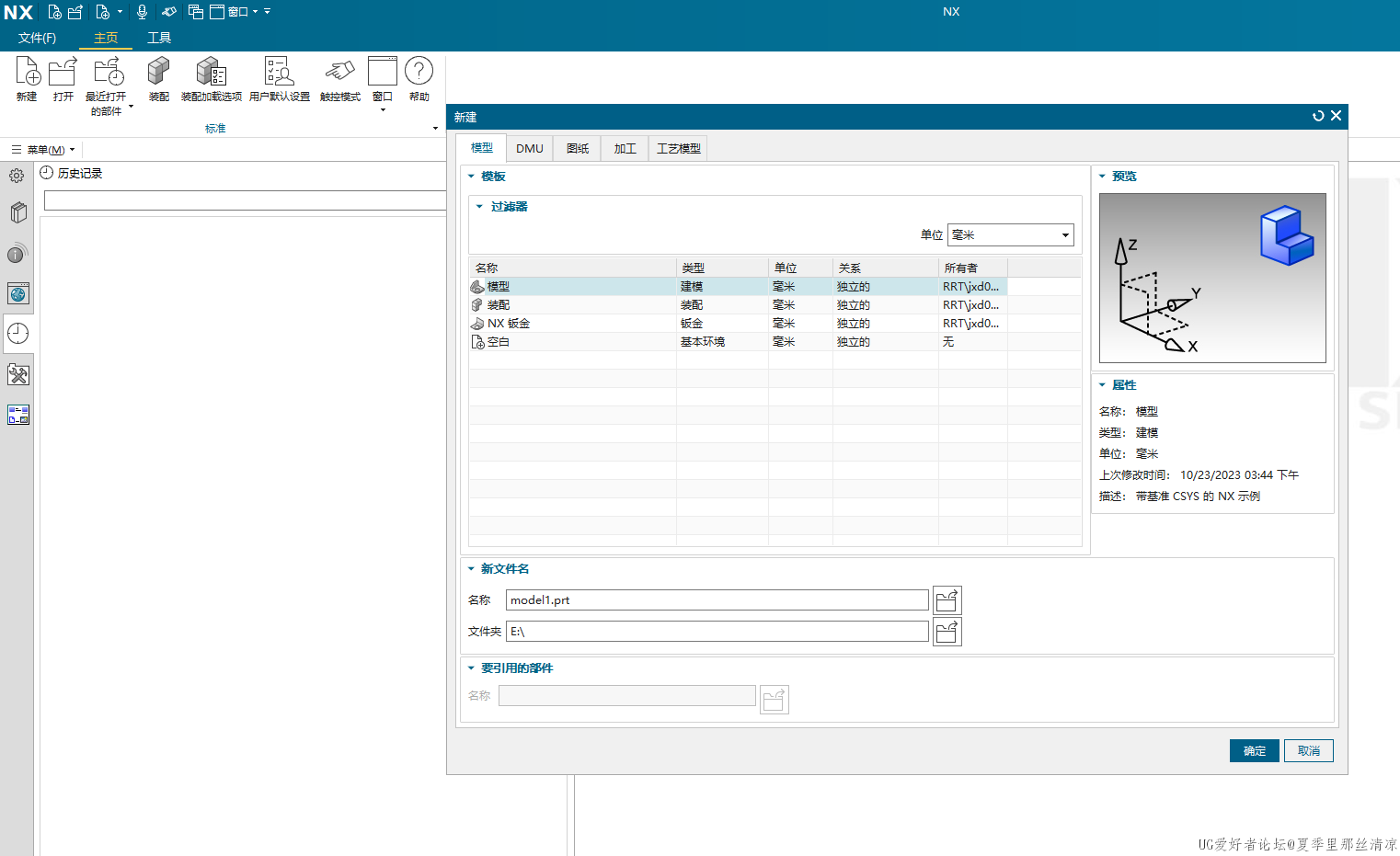Collapse the 要引用的部件 section
1400x856 pixels.
472,668
